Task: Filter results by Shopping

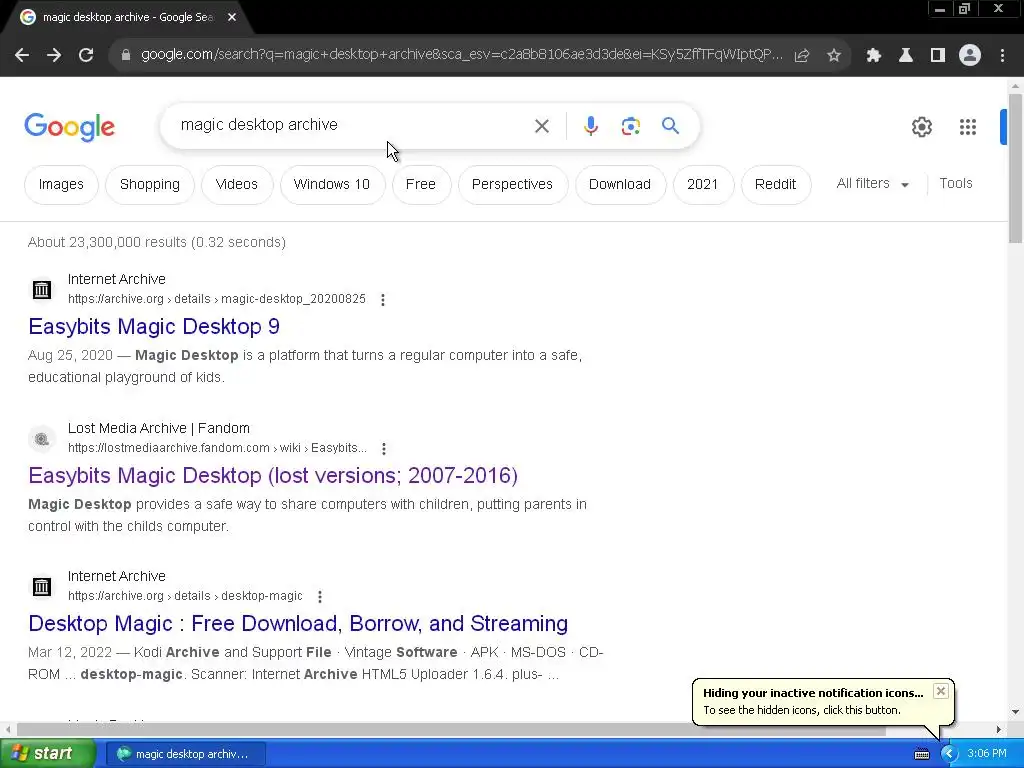Action: pyautogui.click(x=150, y=185)
